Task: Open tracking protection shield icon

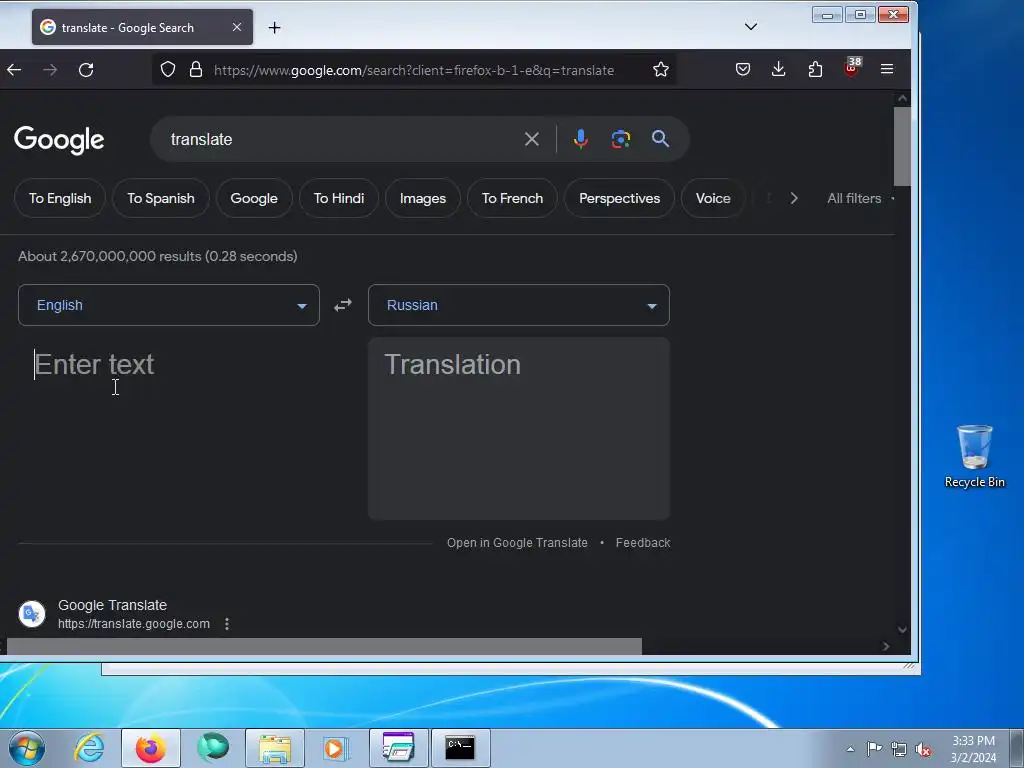Action: tap(168, 69)
